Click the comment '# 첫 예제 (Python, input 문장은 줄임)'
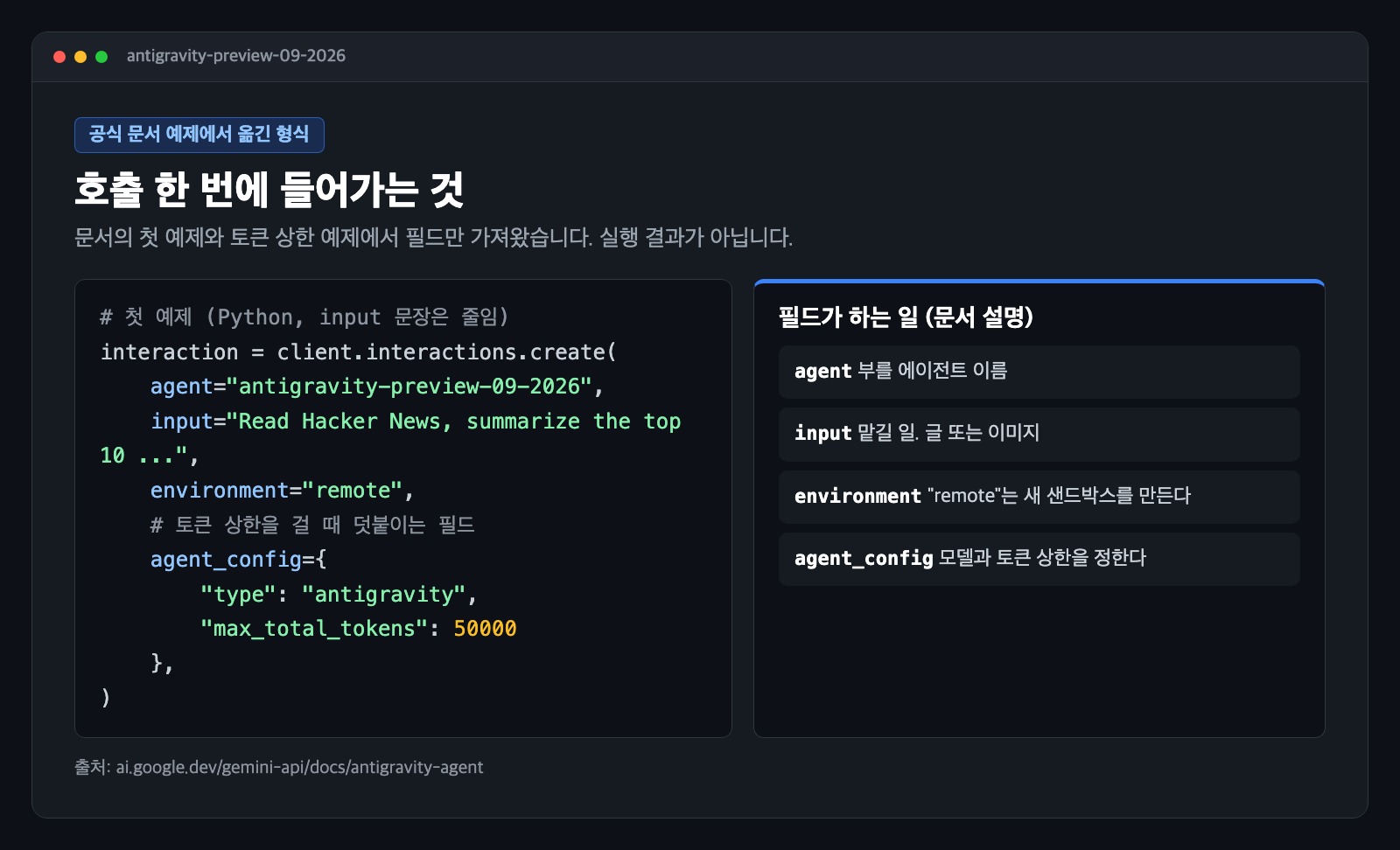This screenshot has height=850, width=1400. click(304, 317)
